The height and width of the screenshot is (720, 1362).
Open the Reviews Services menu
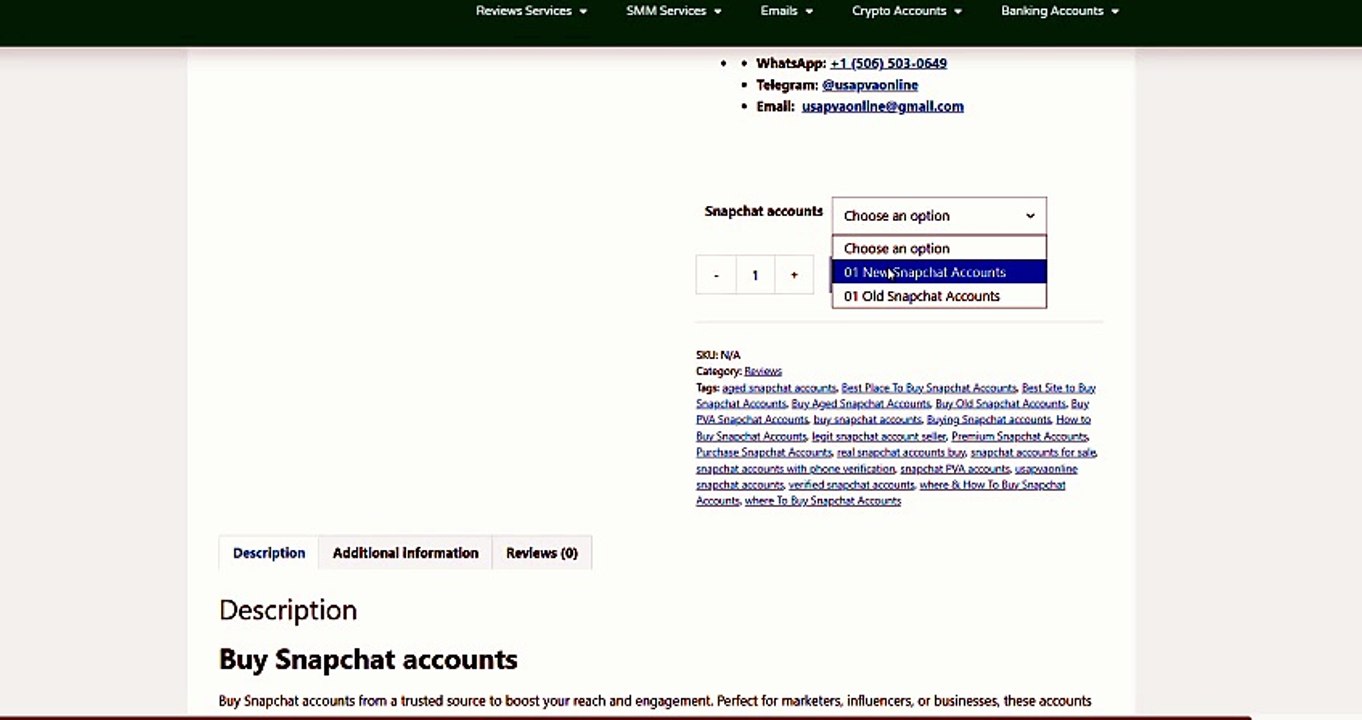point(531,11)
